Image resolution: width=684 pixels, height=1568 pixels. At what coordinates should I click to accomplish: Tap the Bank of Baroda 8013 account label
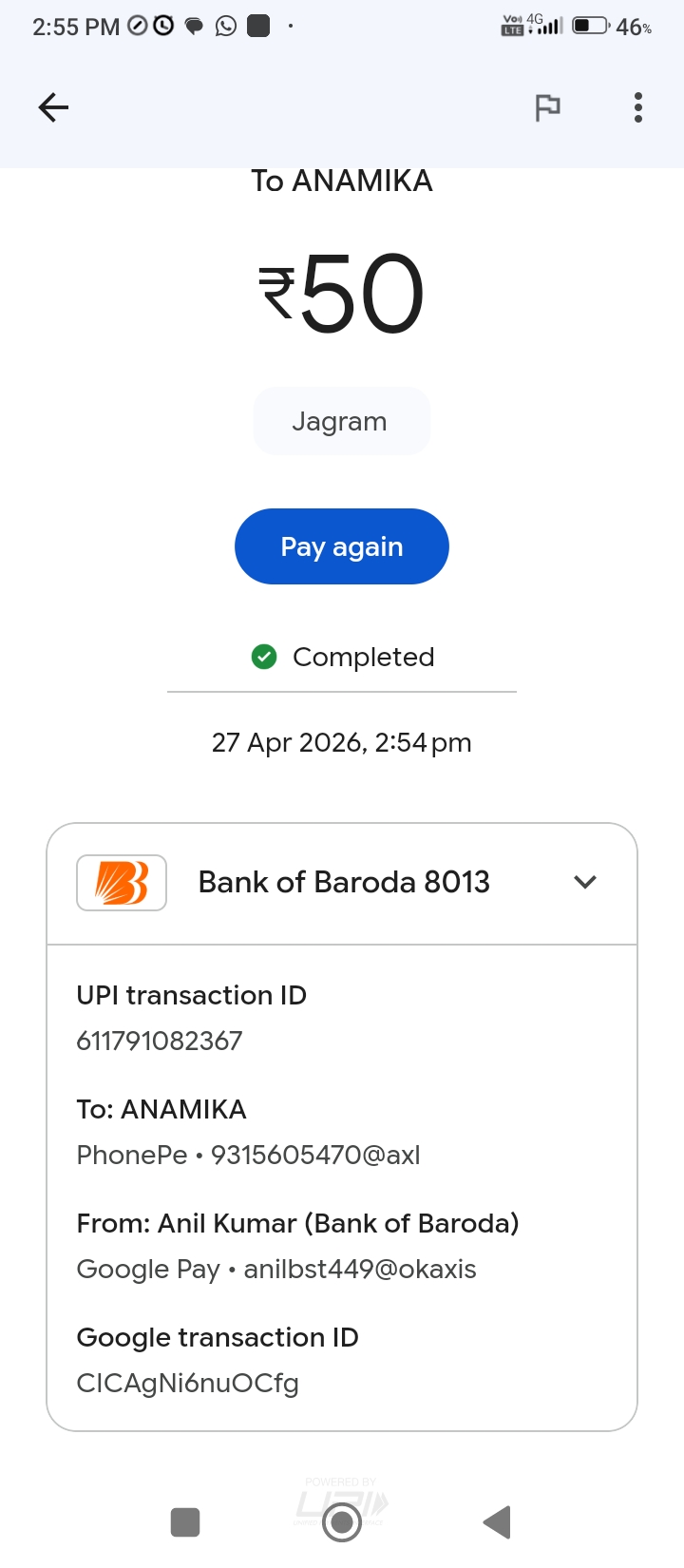pyautogui.click(x=344, y=882)
